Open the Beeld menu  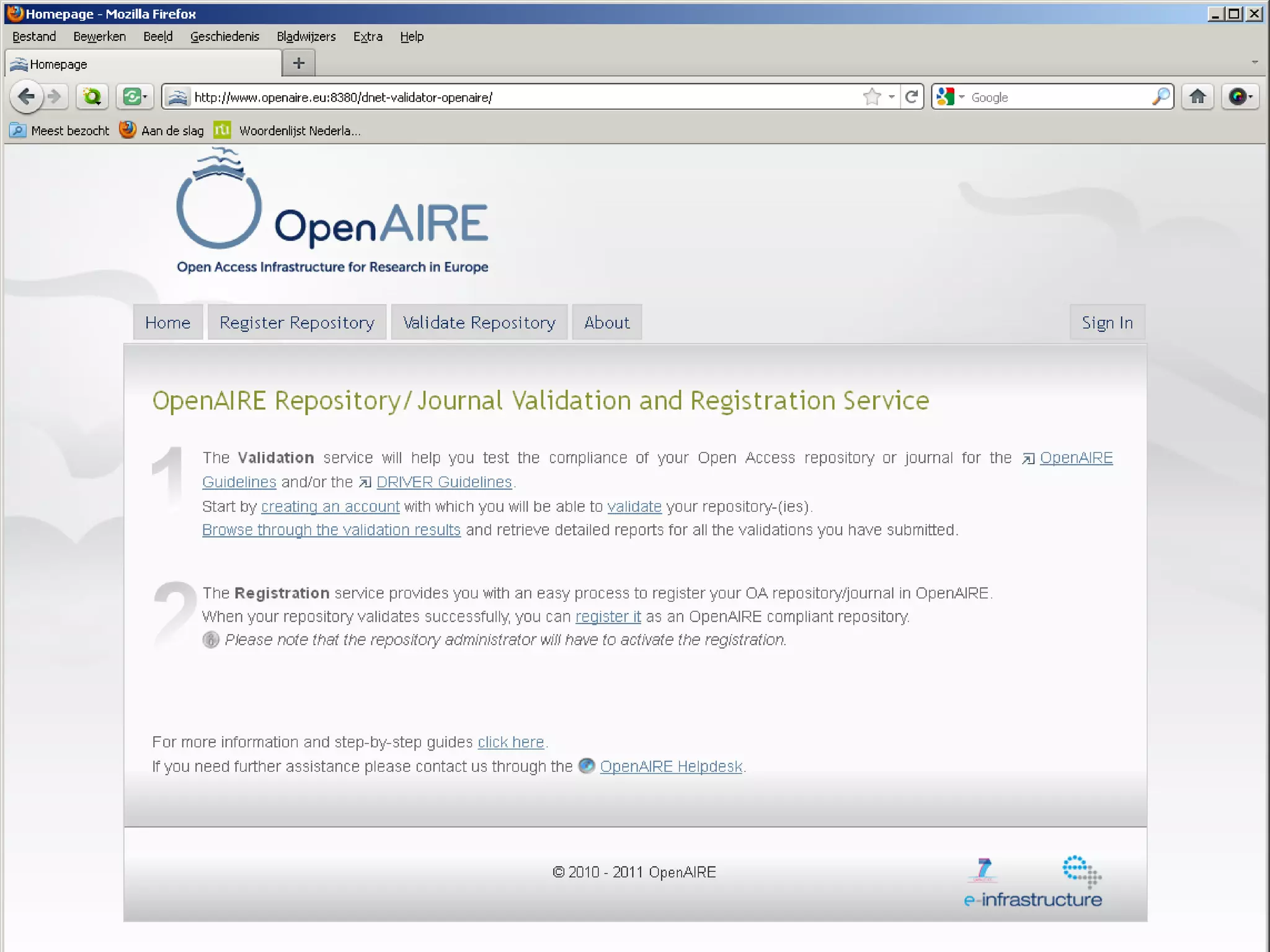[x=158, y=37]
